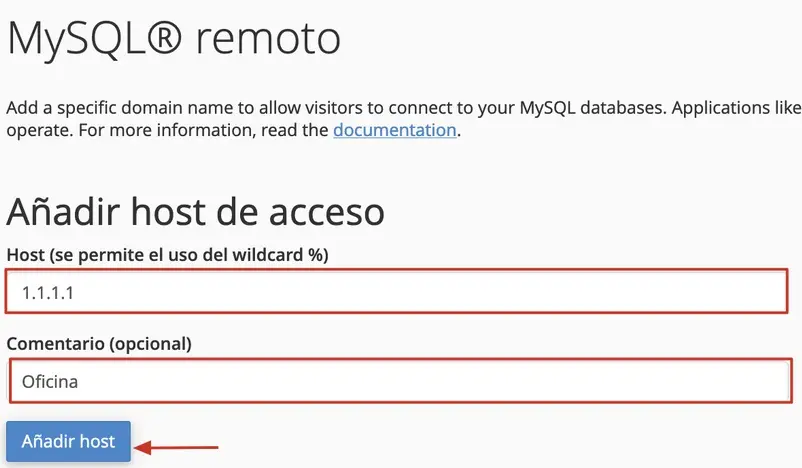
Task: Place cursor on the Oficina text
Action: pos(50,382)
